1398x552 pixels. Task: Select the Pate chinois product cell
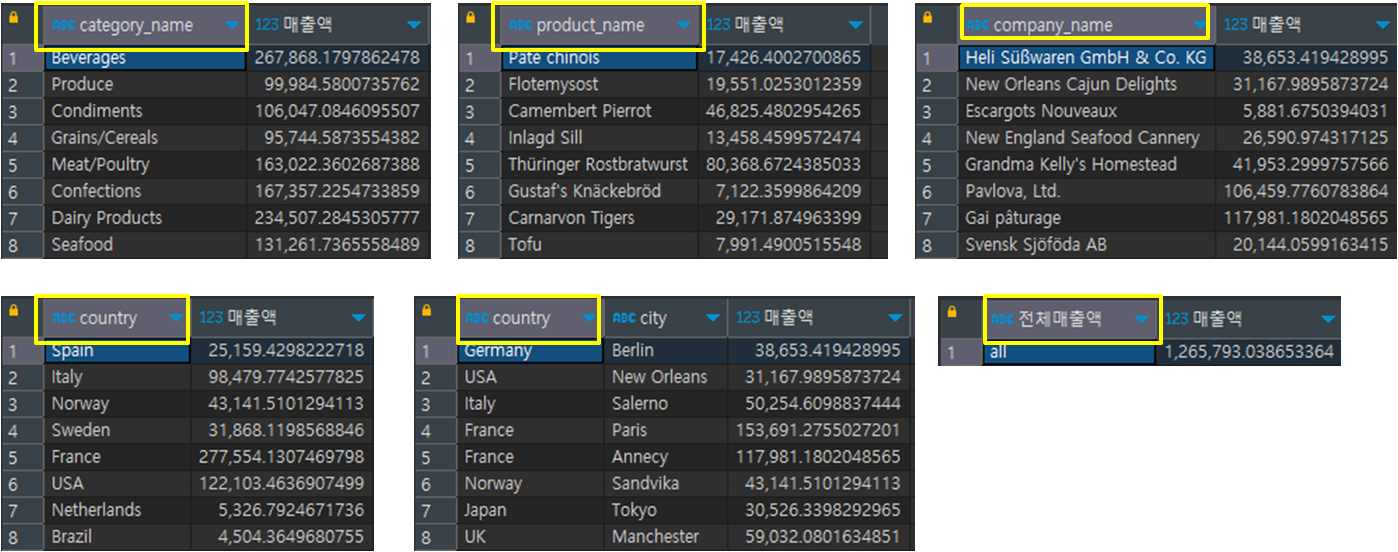pos(599,58)
